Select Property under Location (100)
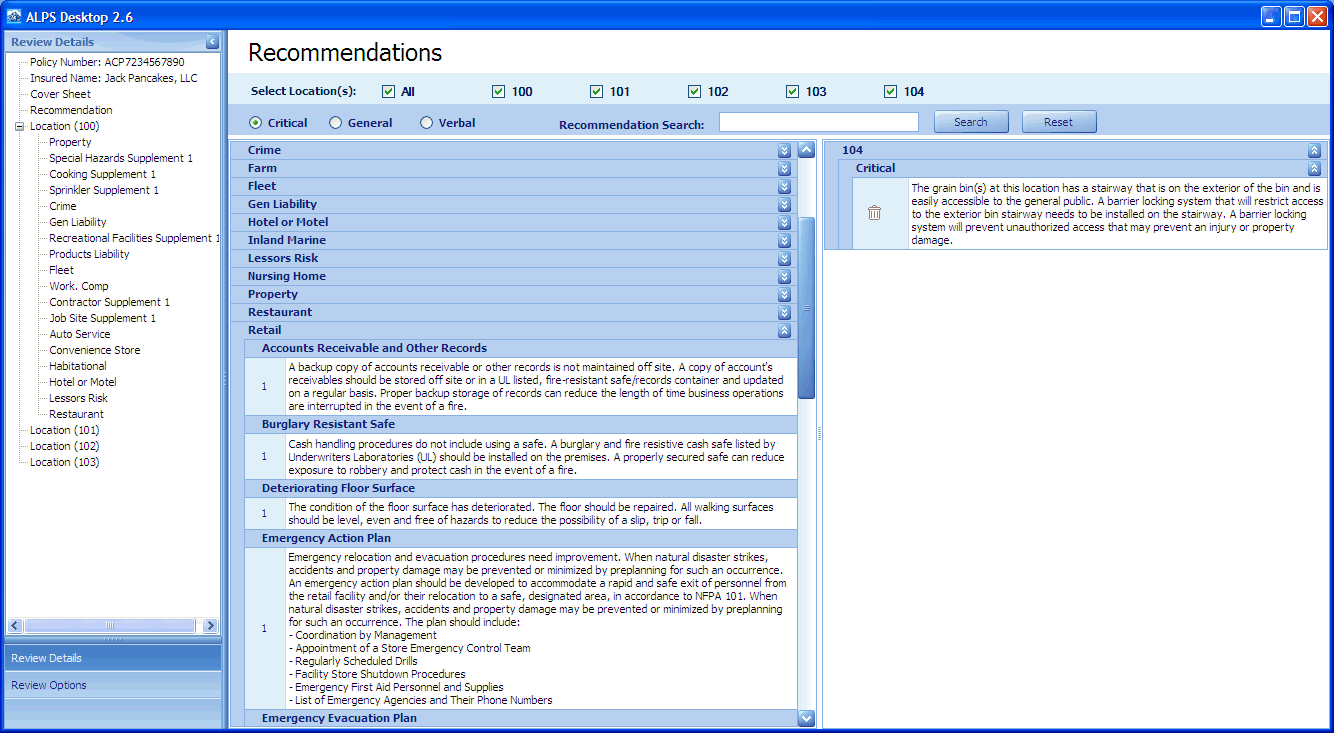 70,142
